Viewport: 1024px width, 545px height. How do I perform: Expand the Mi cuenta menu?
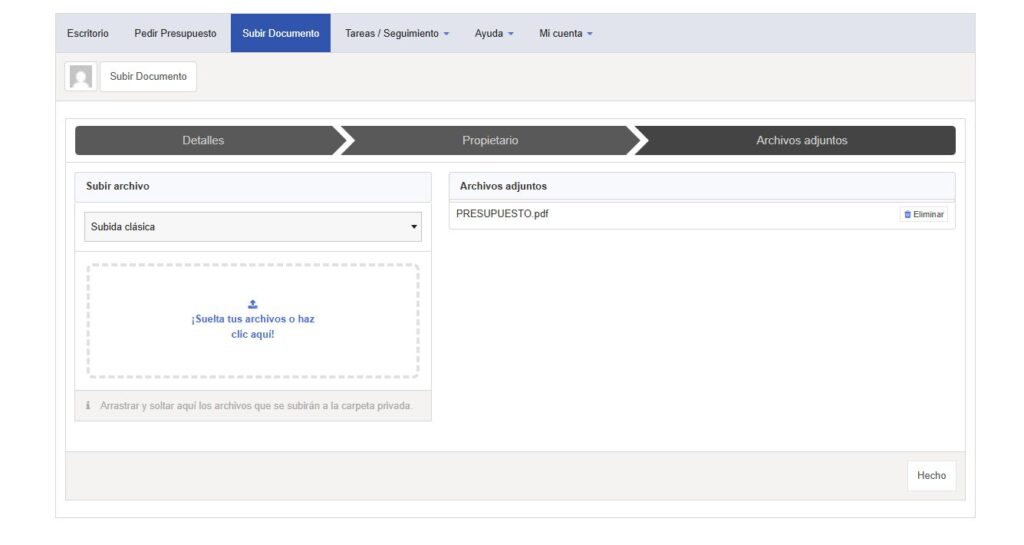click(566, 33)
